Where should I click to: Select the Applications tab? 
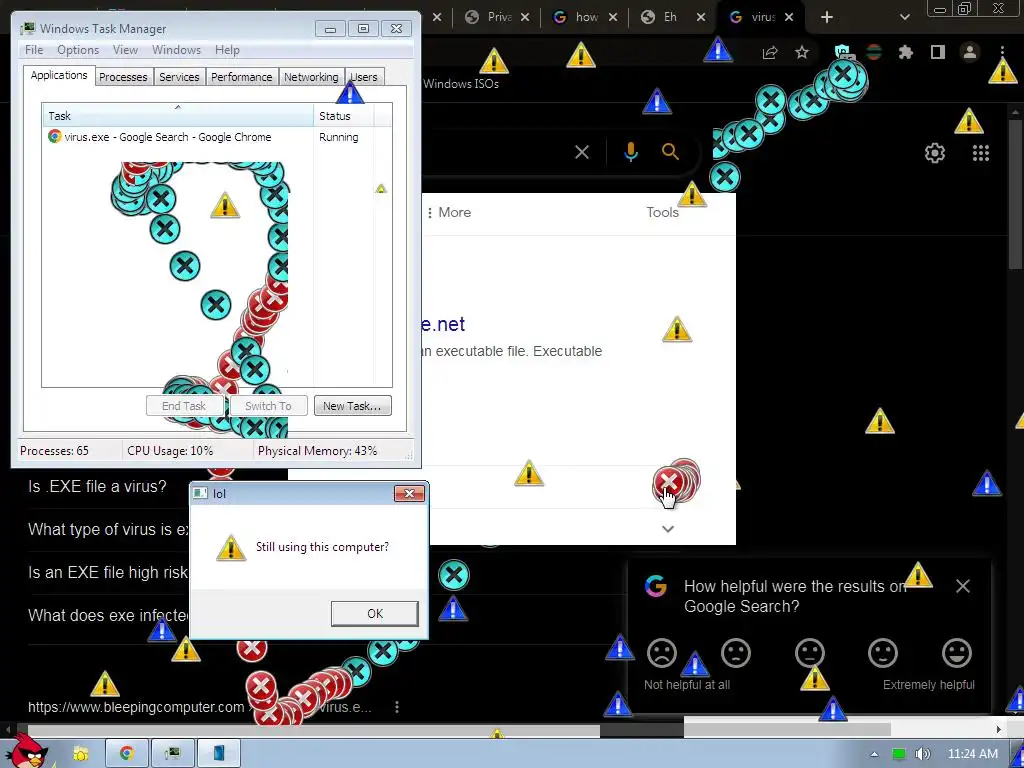tap(59, 75)
